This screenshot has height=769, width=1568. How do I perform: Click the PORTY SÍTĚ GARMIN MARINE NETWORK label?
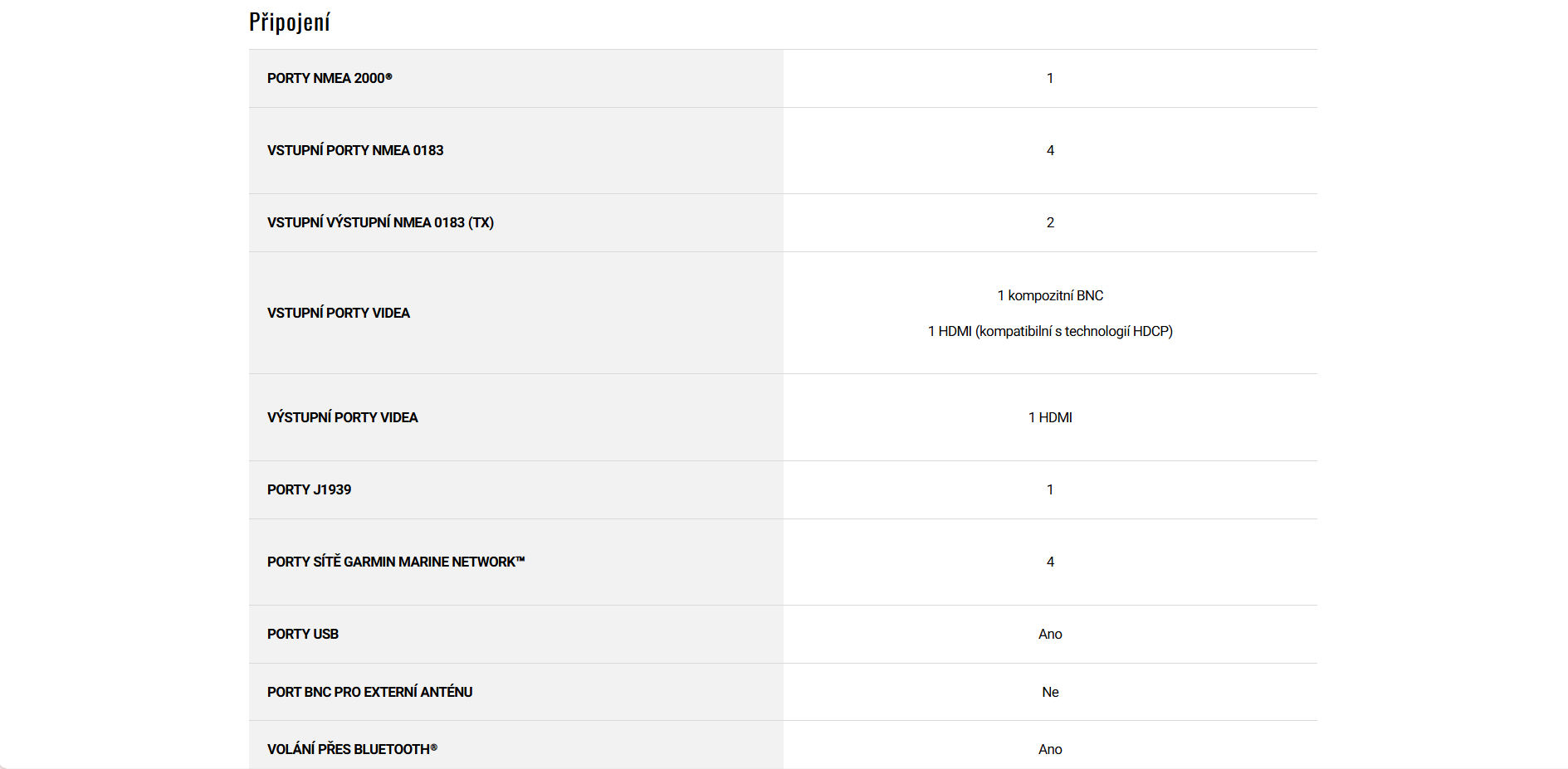396,562
